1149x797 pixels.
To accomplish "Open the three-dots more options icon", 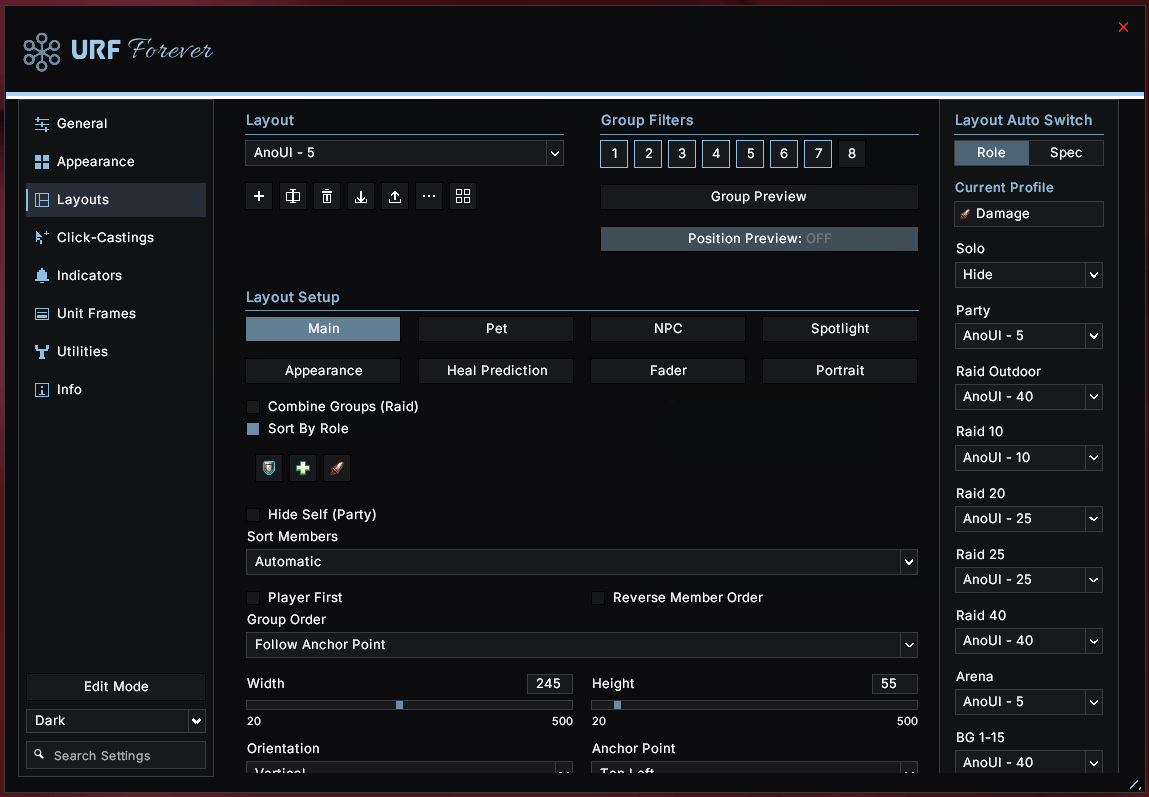I will tap(429, 196).
